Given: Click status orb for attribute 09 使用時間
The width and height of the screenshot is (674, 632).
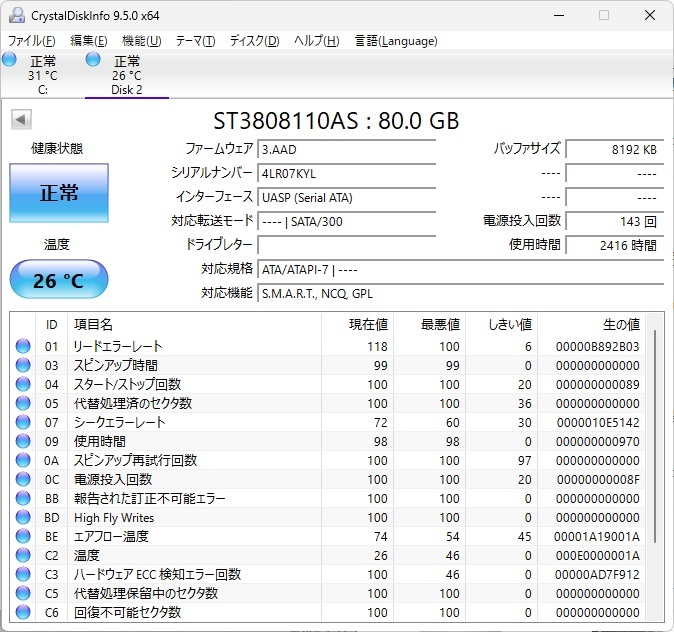Looking at the screenshot, I should tap(23, 441).
